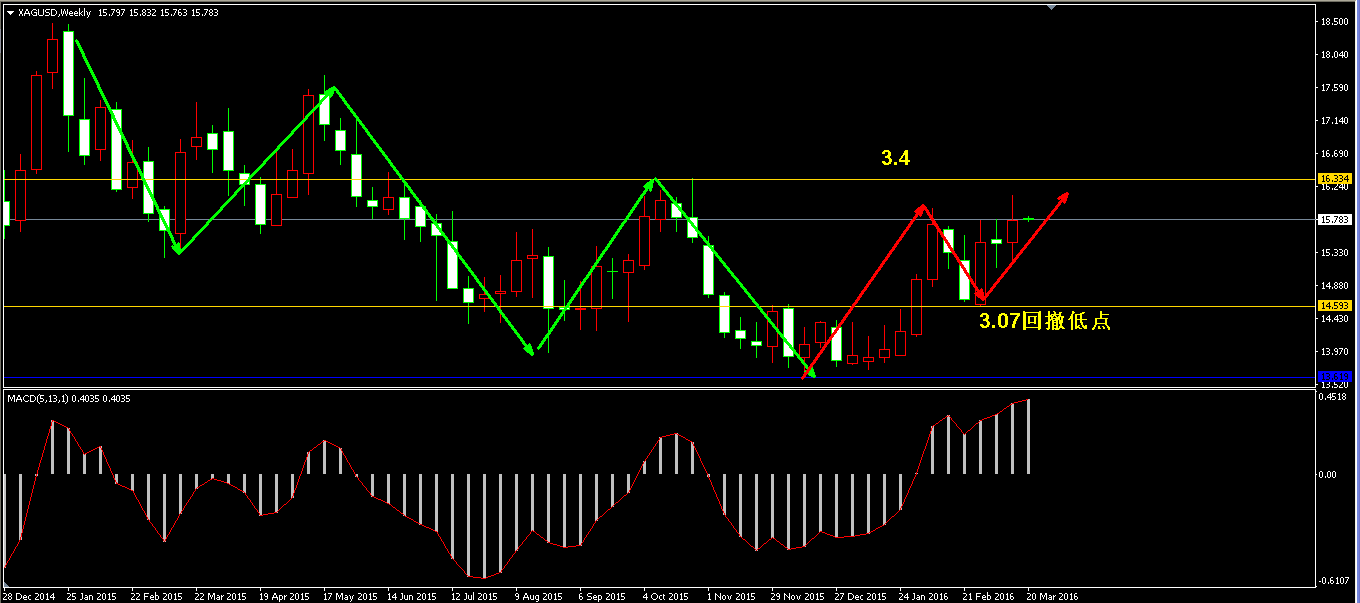Viewport: 1360px width, 603px height.
Task: Click the 18.500 level on price scale
Action: 1332,22
